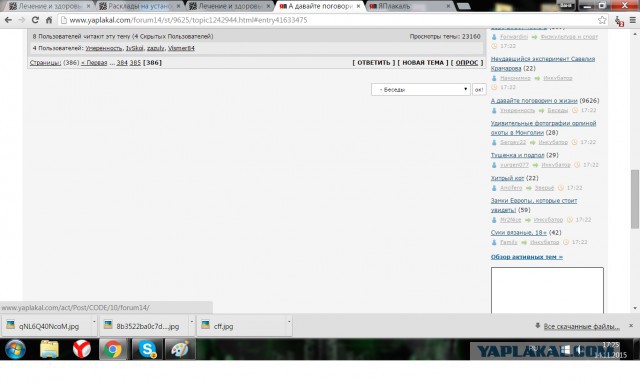Open user 'Умеренность' in the readers list

pyautogui.click(x=104, y=48)
